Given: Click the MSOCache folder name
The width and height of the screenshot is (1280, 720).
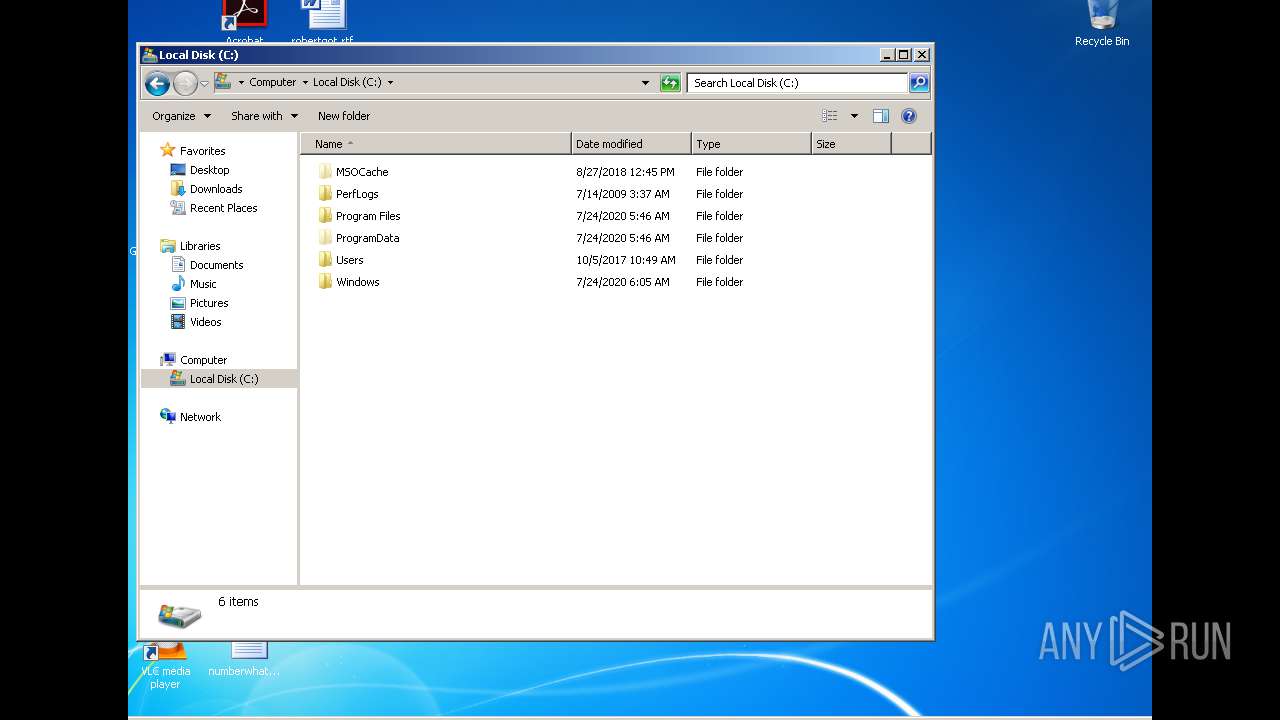Looking at the screenshot, I should point(362,172).
